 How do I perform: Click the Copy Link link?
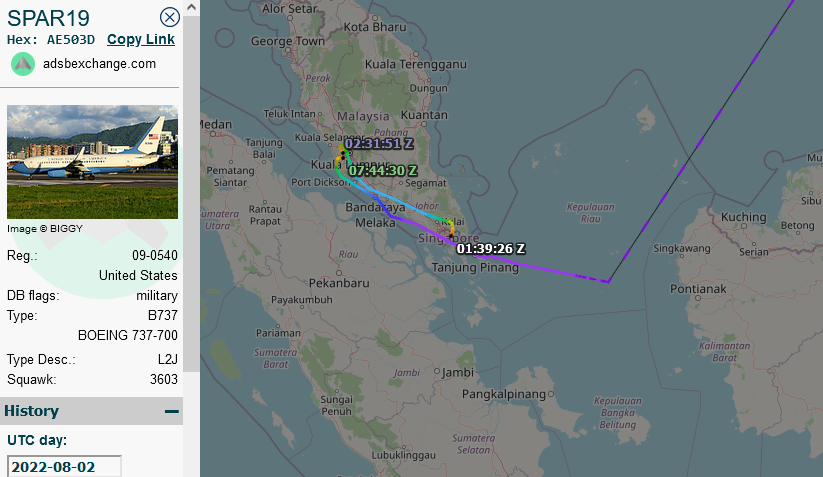tap(141, 39)
